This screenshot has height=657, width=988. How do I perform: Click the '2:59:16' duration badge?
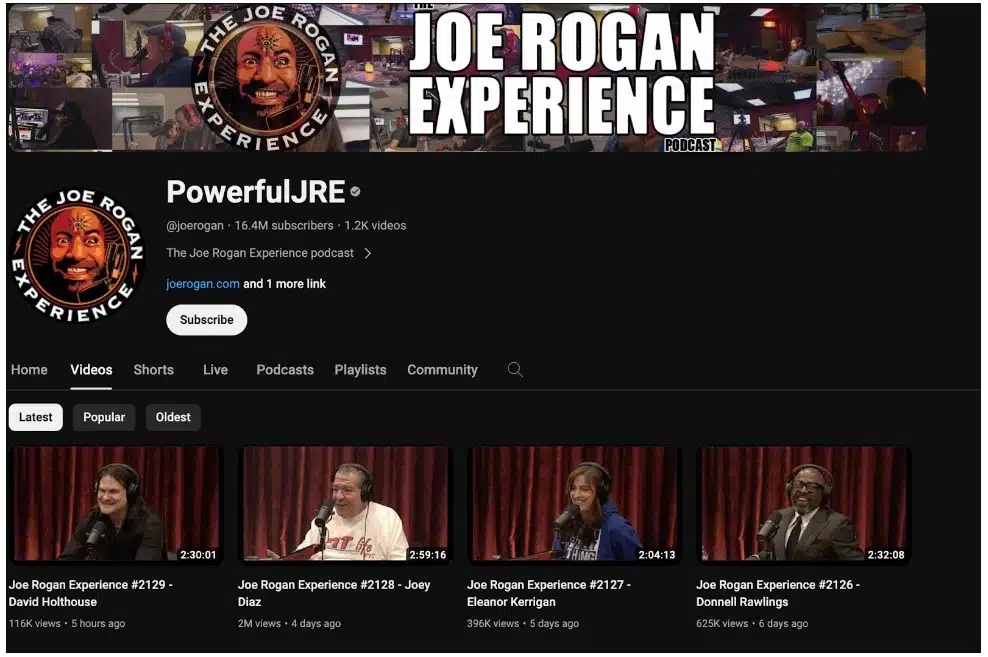coord(427,555)
